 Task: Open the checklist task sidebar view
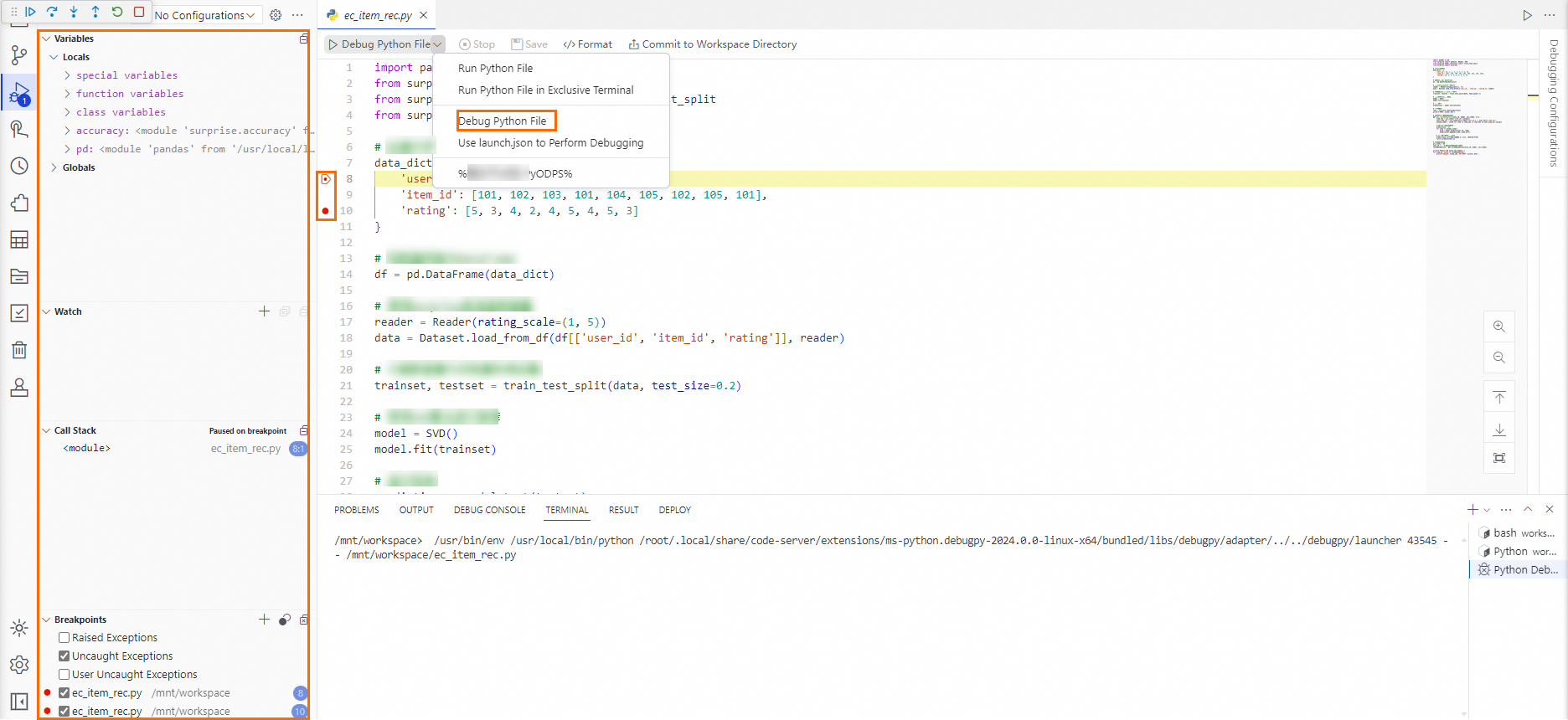(19, 313)
